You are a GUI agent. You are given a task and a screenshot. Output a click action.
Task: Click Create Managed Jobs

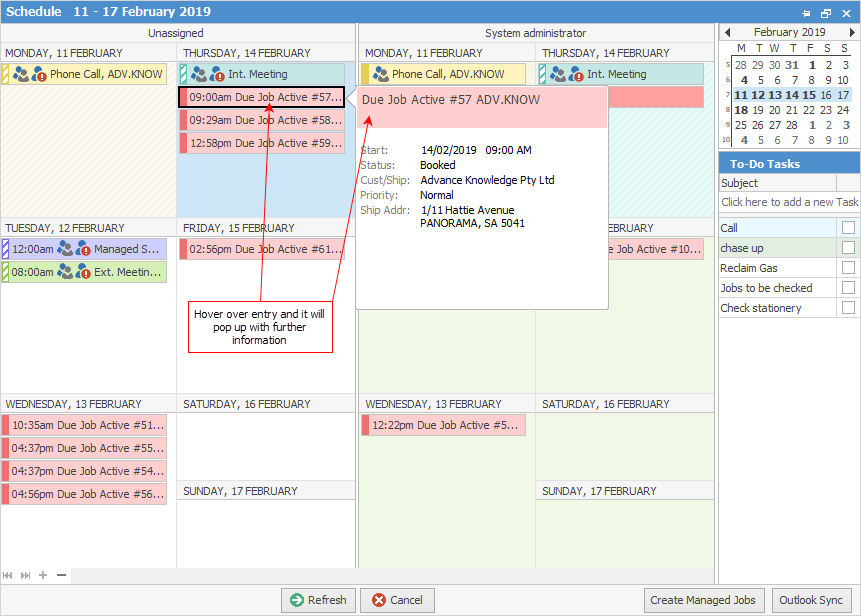coord(704,600)
